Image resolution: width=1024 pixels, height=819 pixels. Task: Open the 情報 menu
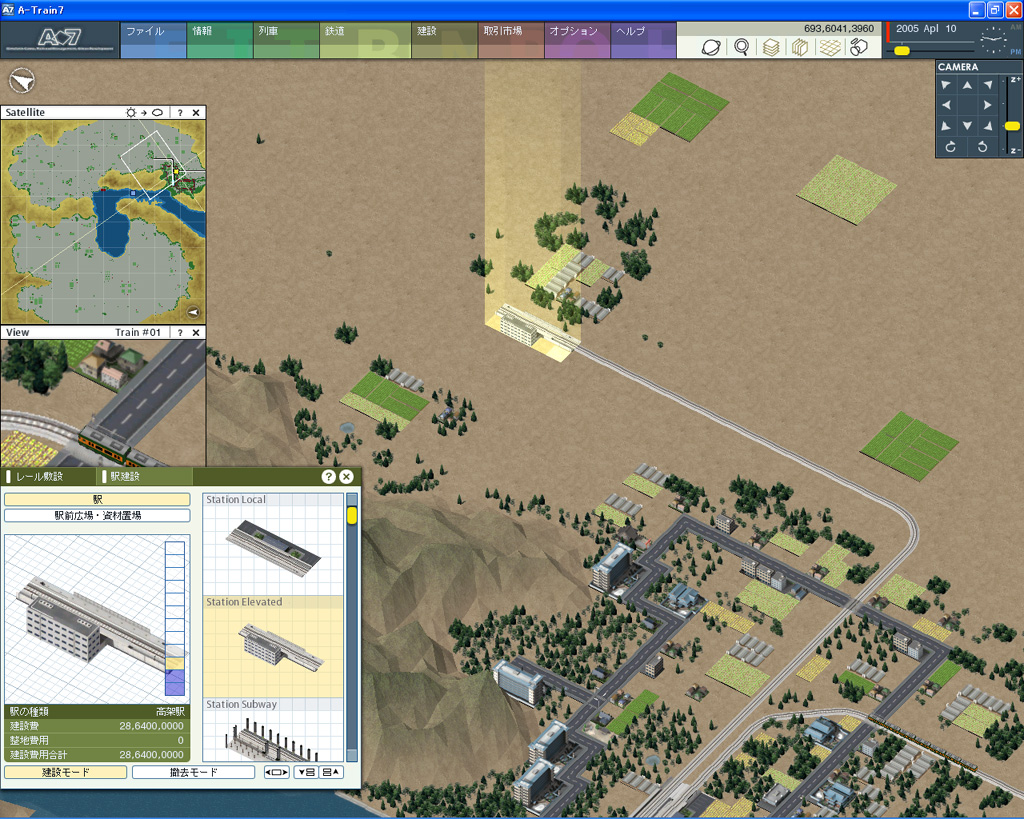pyautogui.click(x=219, y=40)
